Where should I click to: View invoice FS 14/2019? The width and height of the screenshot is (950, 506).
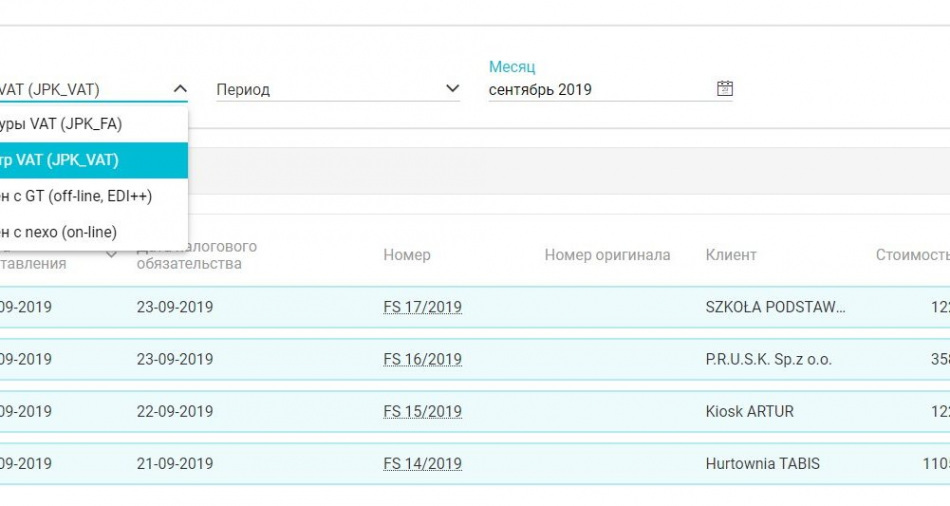(x=422, y=463)
